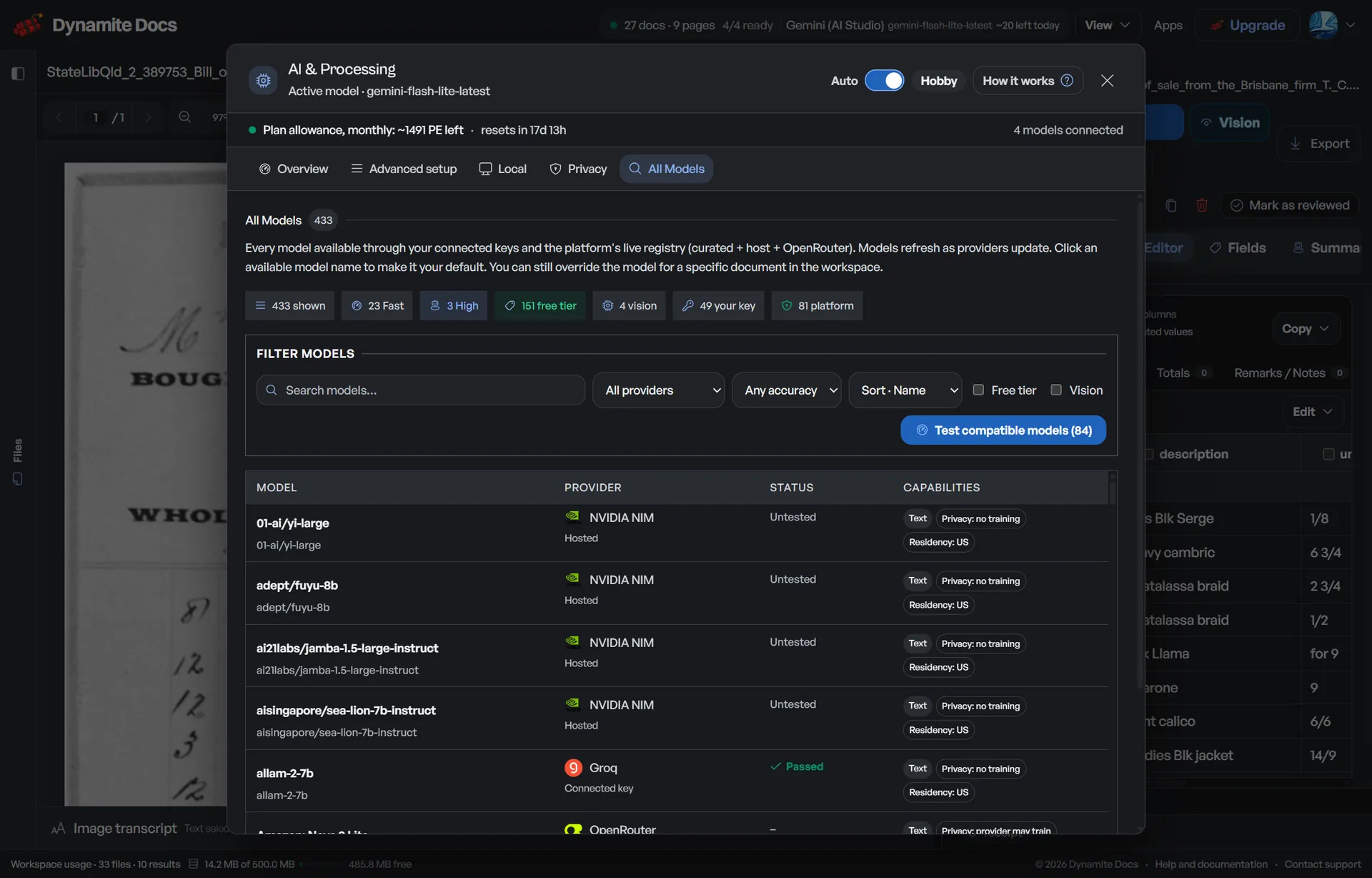Close the AI & Processing dialog
The image size is (1372, 878).
click(1107, 81)
